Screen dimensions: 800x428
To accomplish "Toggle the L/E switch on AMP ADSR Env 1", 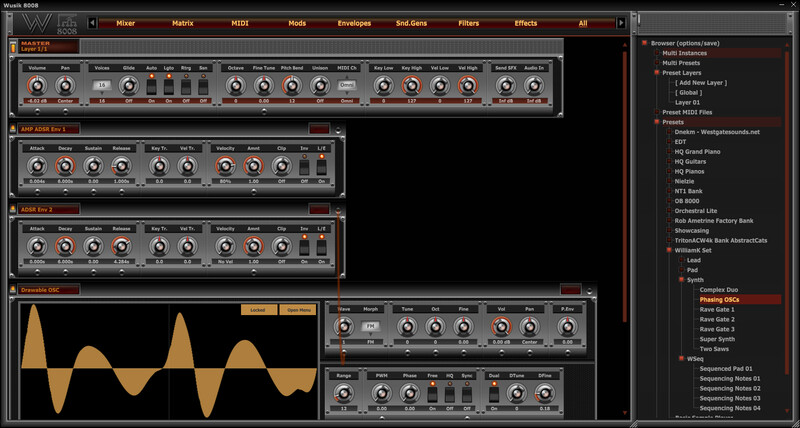I will pos(321,167).
